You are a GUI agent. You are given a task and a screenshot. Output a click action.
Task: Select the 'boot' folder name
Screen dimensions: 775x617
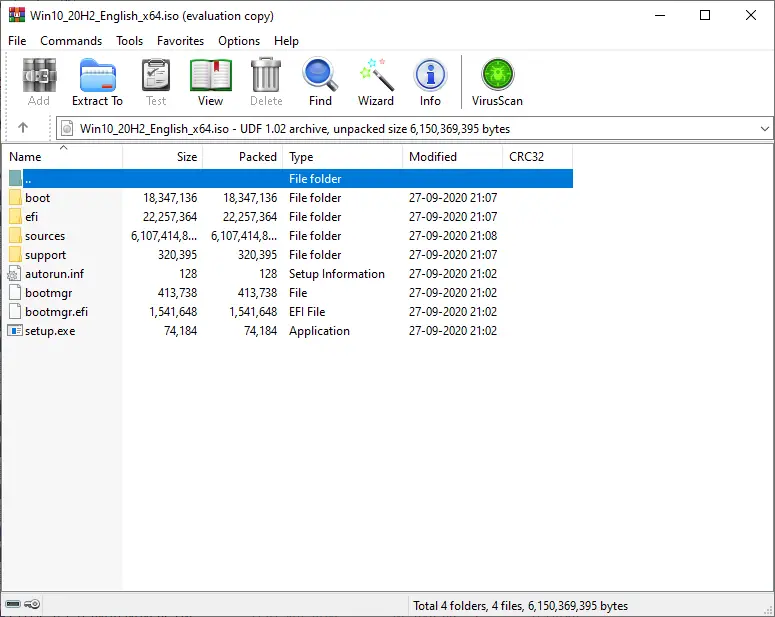(38, 198)
